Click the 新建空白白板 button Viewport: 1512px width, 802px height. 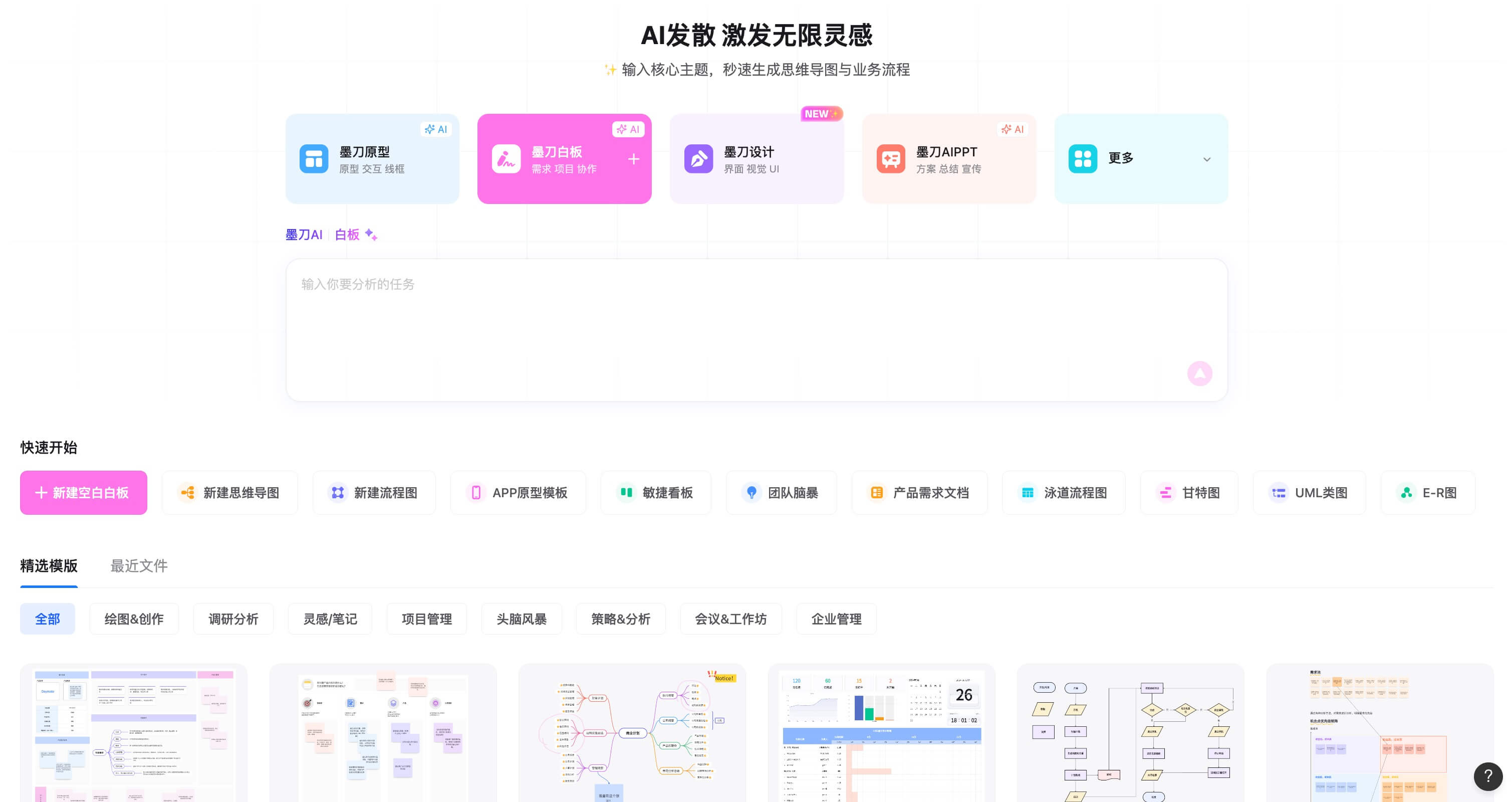pyautogui.click(x=83, y=493)
